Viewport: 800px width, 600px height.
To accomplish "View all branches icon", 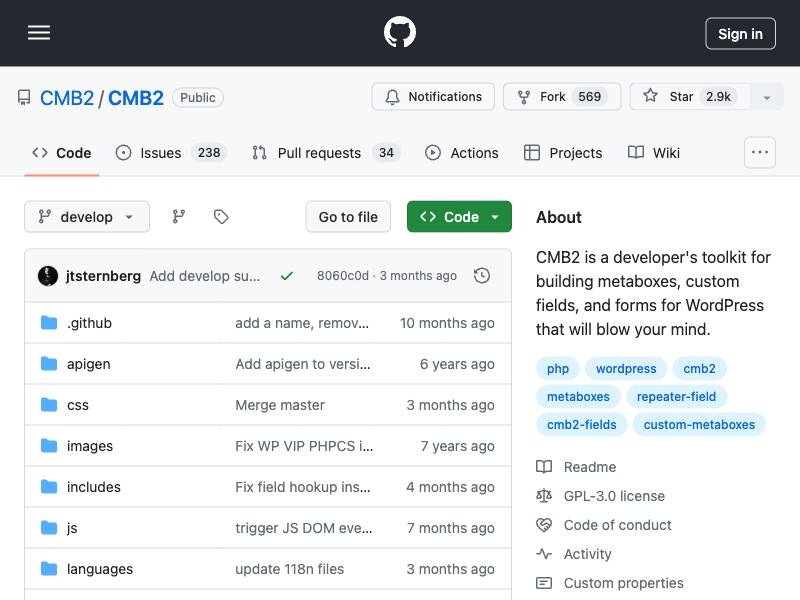I will click(179, 217).
